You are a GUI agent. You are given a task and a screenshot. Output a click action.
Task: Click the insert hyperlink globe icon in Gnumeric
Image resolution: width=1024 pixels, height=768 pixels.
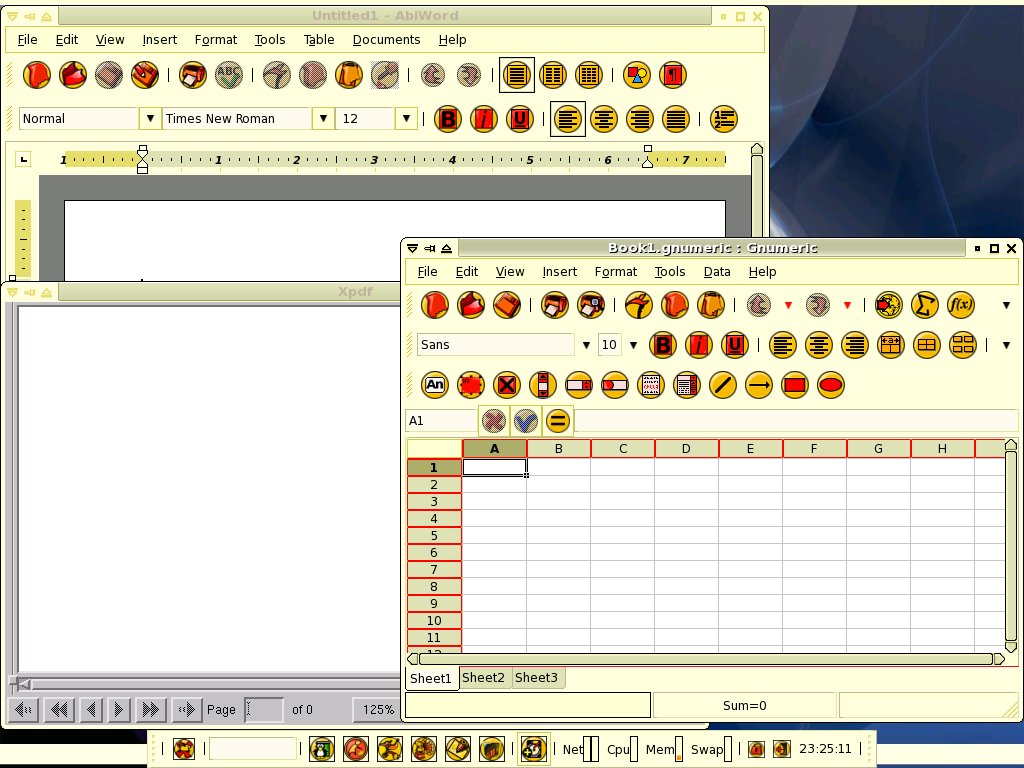tap(889, 305)
